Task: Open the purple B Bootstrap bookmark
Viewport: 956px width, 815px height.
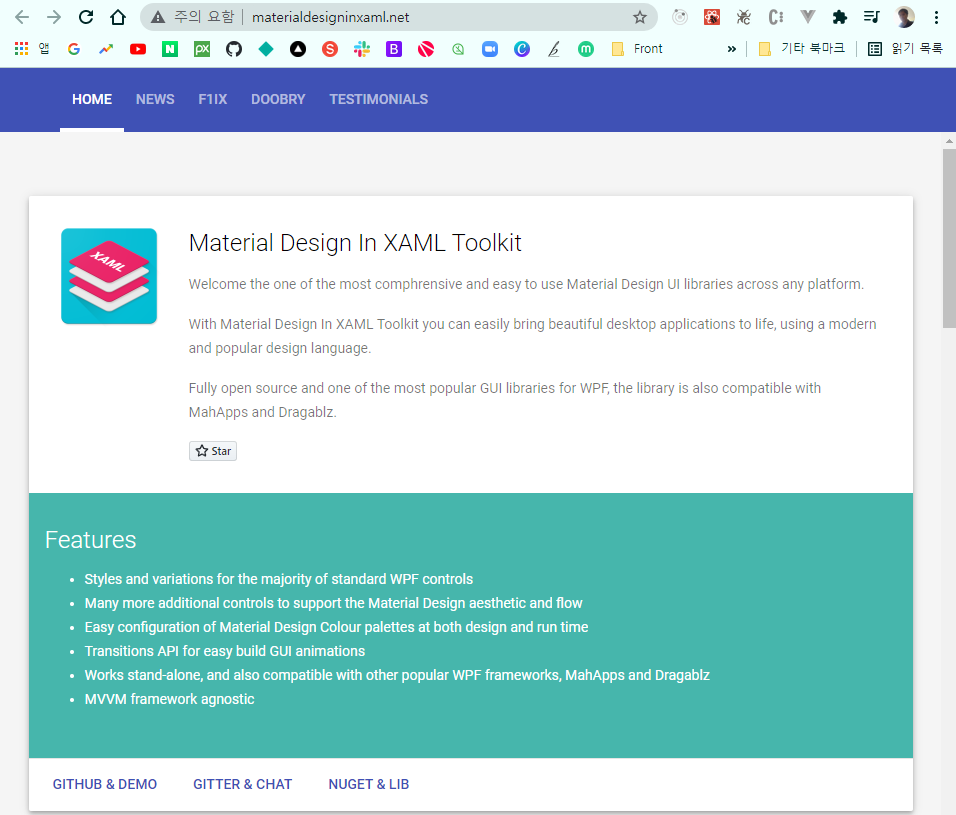Action: pyautogui.click(x=394, y=49)
